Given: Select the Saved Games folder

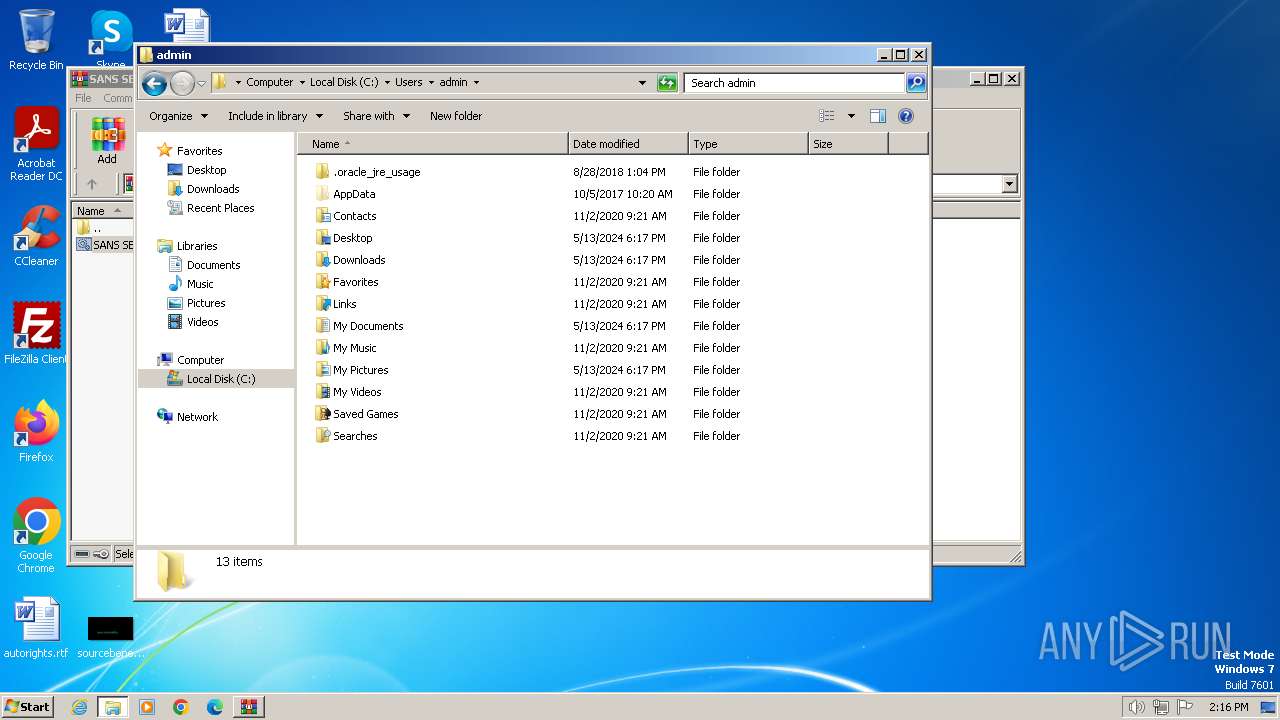Looking at the screenshot, I should pos(365,414).
